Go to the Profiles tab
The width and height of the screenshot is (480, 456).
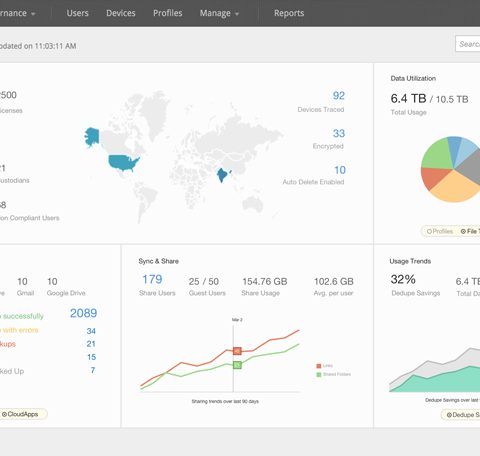pyautogui.click(x=168, y=13)
